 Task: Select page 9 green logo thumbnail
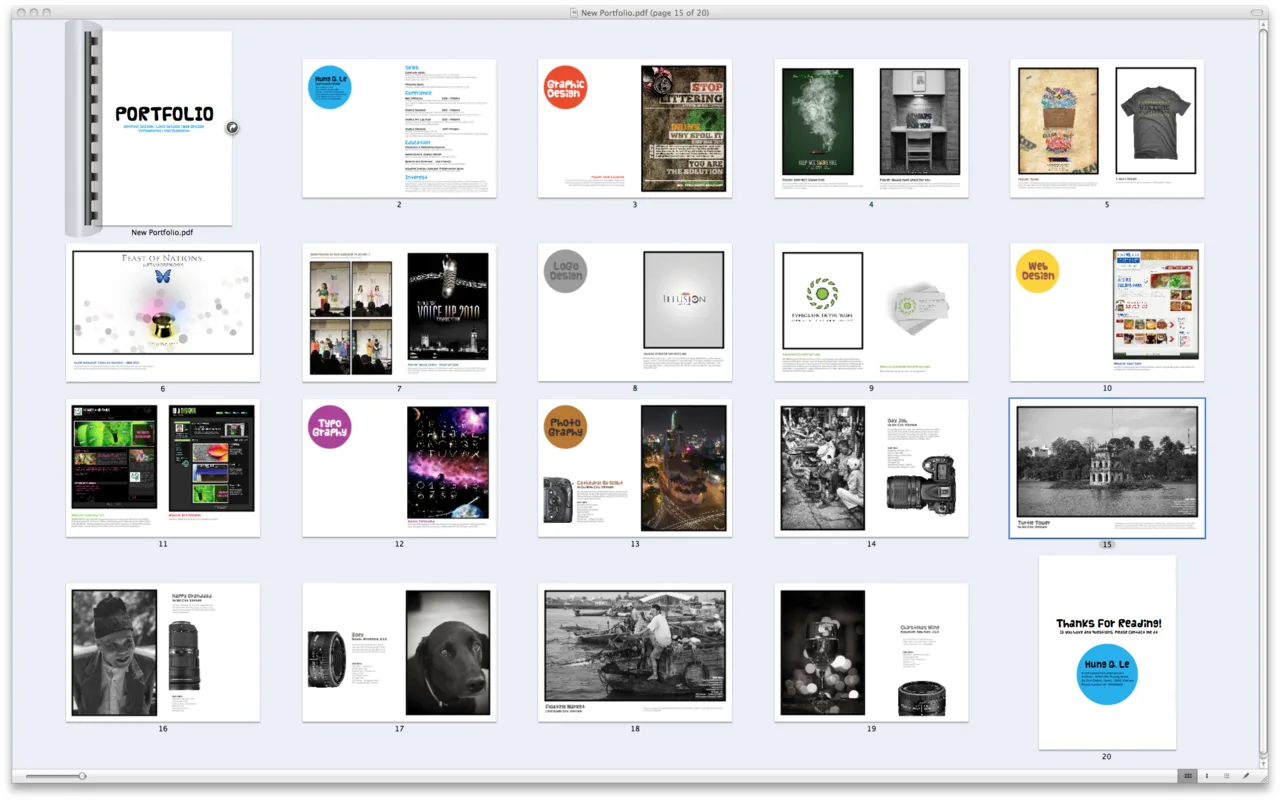click(x=871, y=312)
